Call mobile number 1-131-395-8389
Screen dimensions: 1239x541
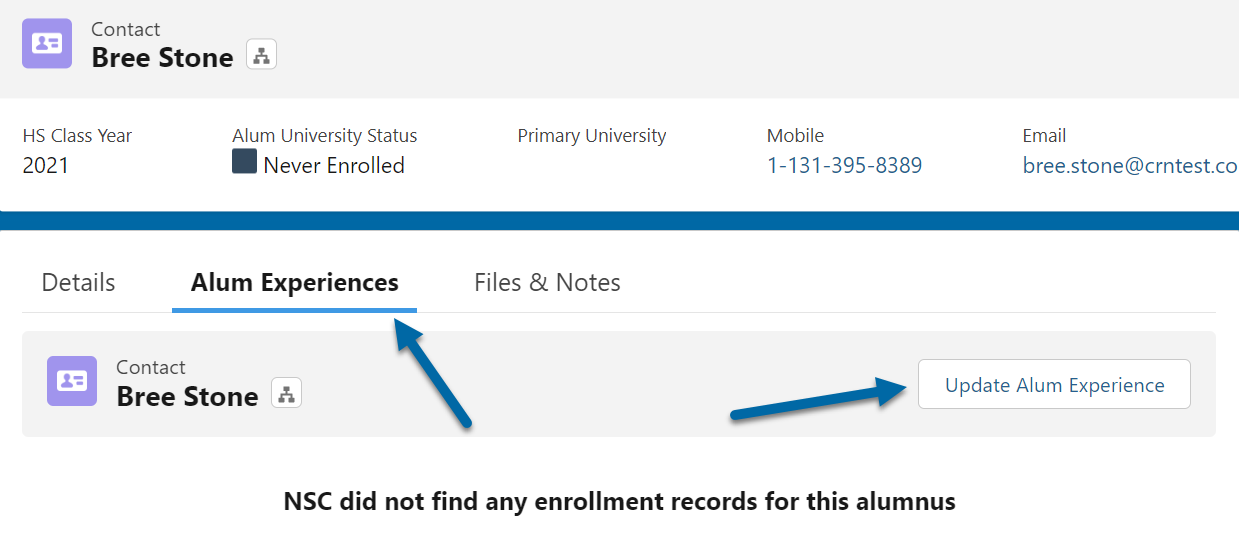[x=845, y=166]
